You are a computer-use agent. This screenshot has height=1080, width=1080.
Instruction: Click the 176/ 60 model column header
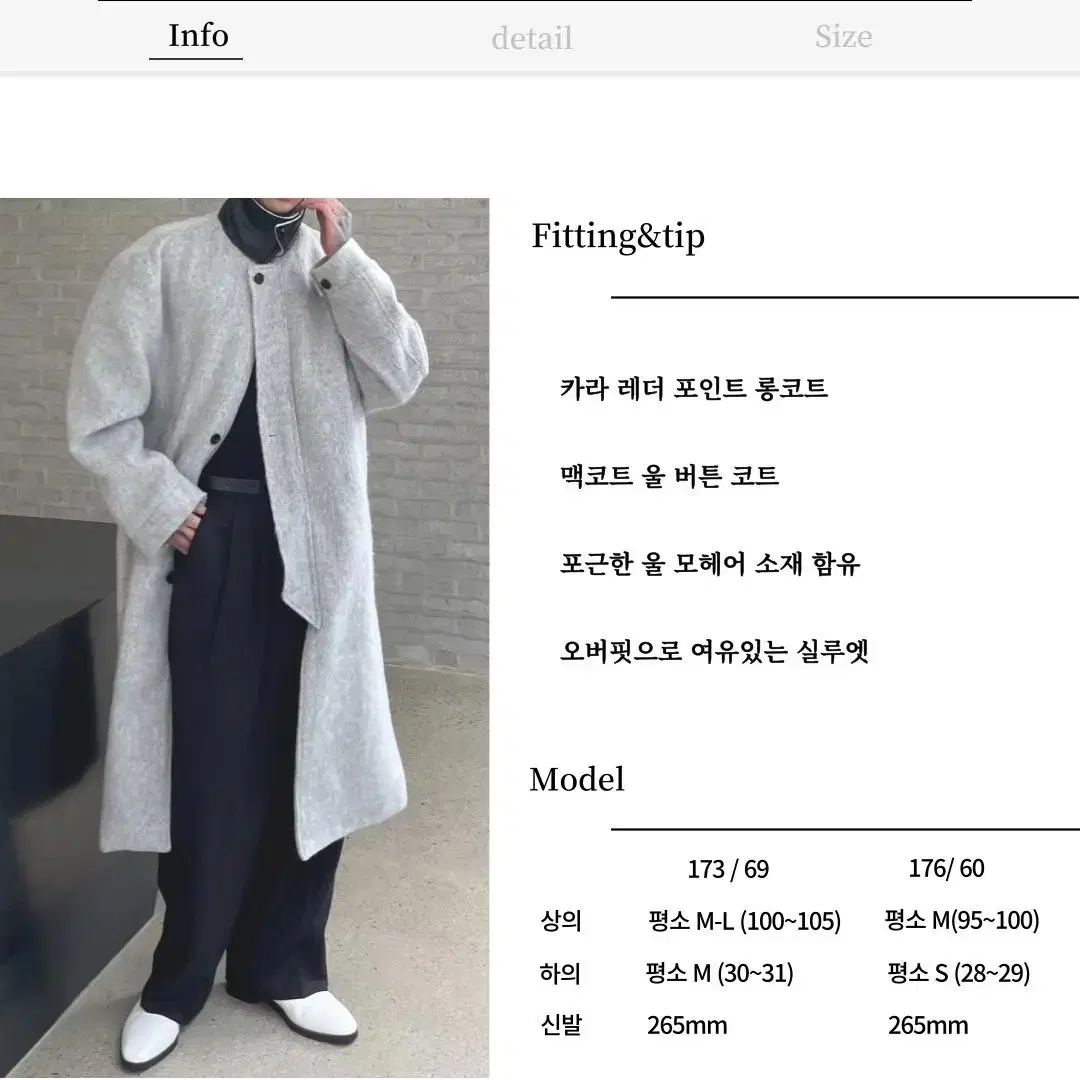(x=946, y=869)
